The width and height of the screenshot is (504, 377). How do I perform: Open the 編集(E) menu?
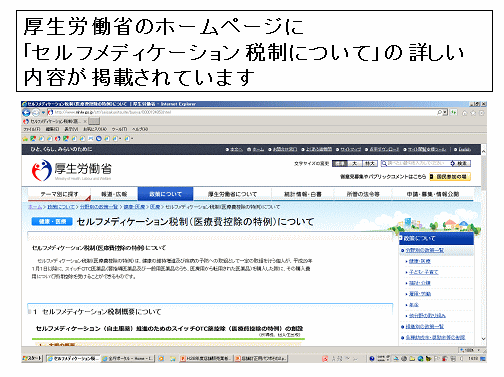(x=52, y=129)
